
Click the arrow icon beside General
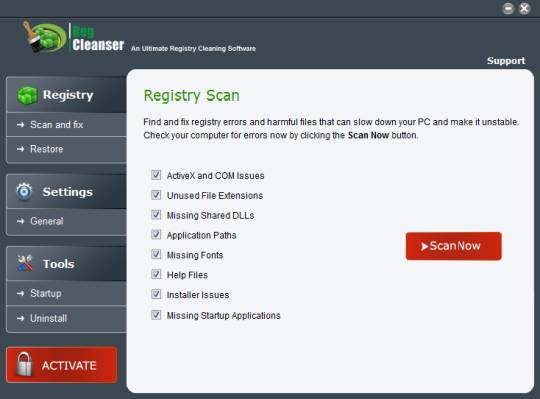pos(21,221)
